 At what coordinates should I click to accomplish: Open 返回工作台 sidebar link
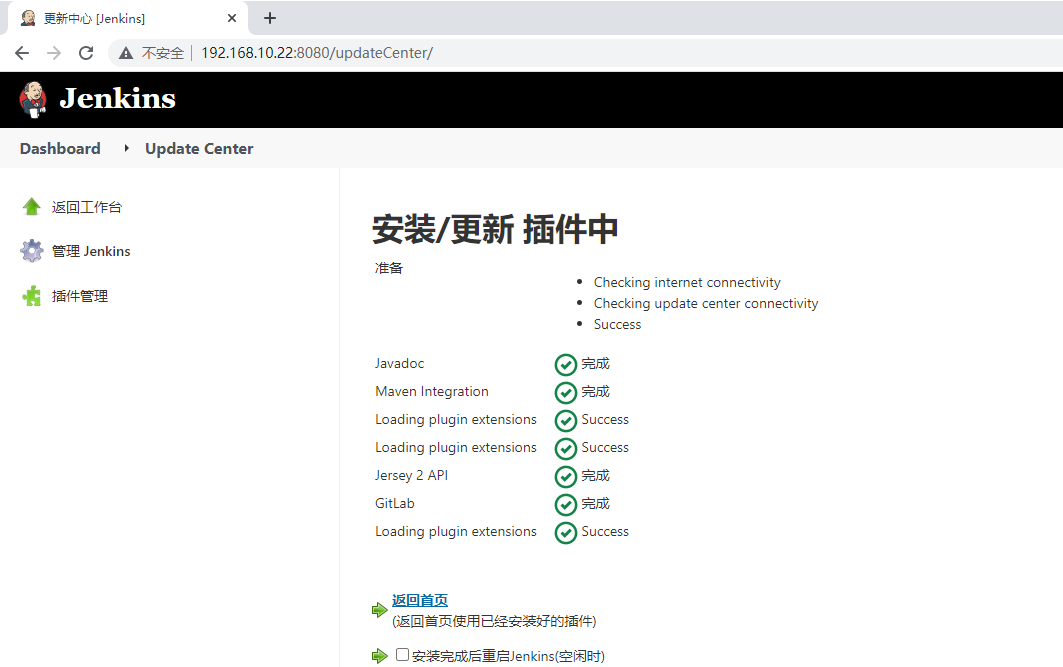coord(87,207)
